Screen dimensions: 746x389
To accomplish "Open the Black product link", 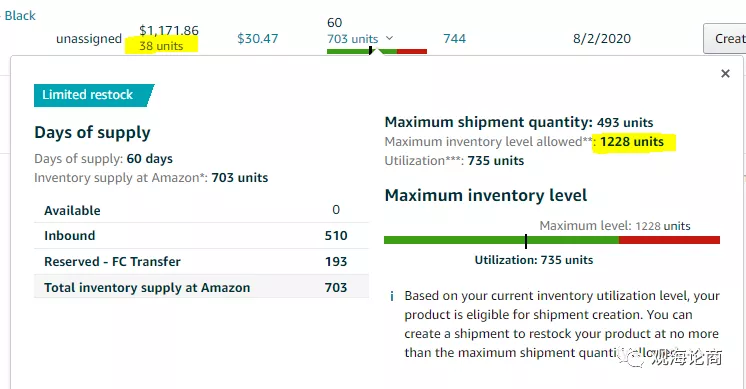I will click(x=20, y=16).
